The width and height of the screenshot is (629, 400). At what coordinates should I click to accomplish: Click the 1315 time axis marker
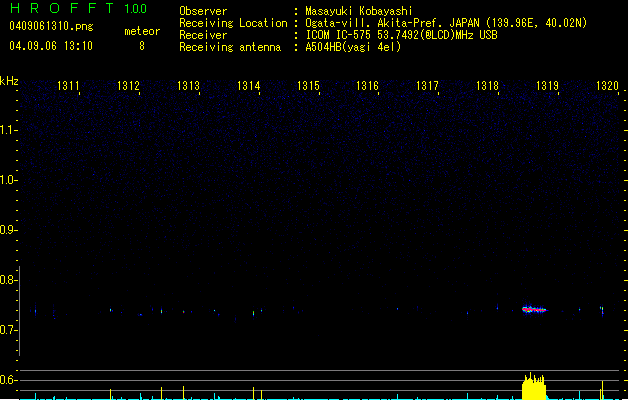[x=308, y=86]
